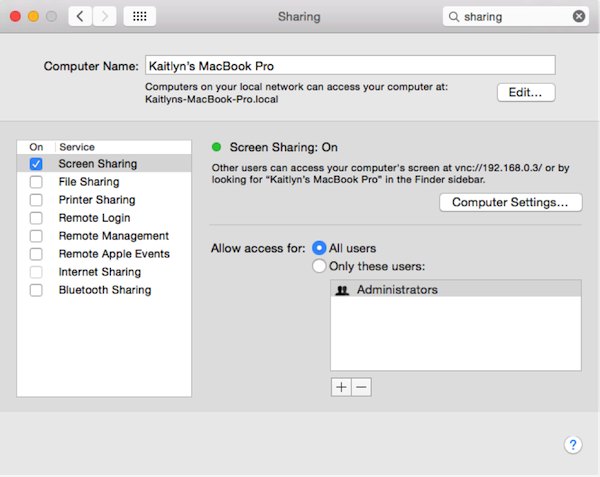Select the Internet Sharing service row
The height and width of the screenshot is (477, 600).
[104, 272]
